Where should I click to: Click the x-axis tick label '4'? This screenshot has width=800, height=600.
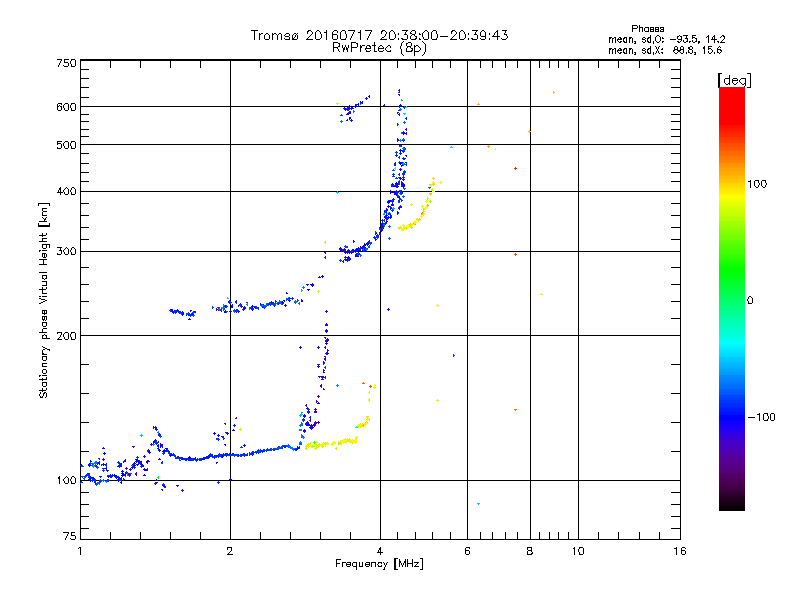coord(380,551)
